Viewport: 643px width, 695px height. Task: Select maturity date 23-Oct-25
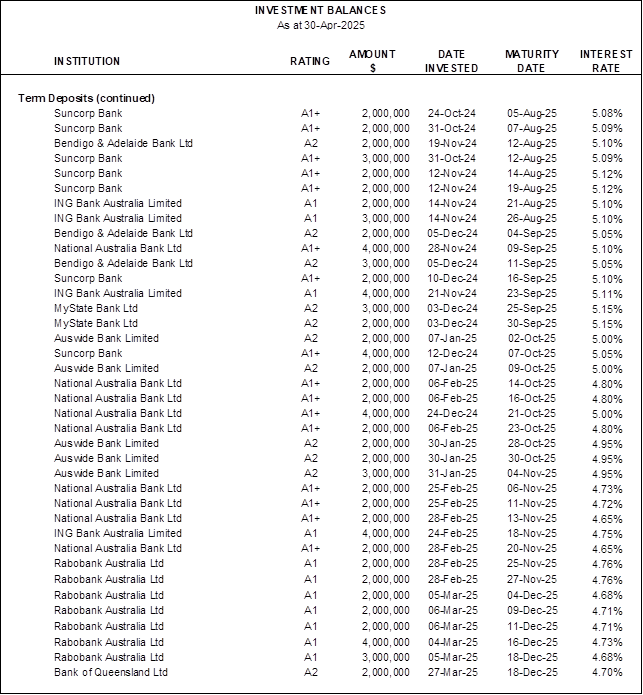pyautogui.click(x=532, y=429)
